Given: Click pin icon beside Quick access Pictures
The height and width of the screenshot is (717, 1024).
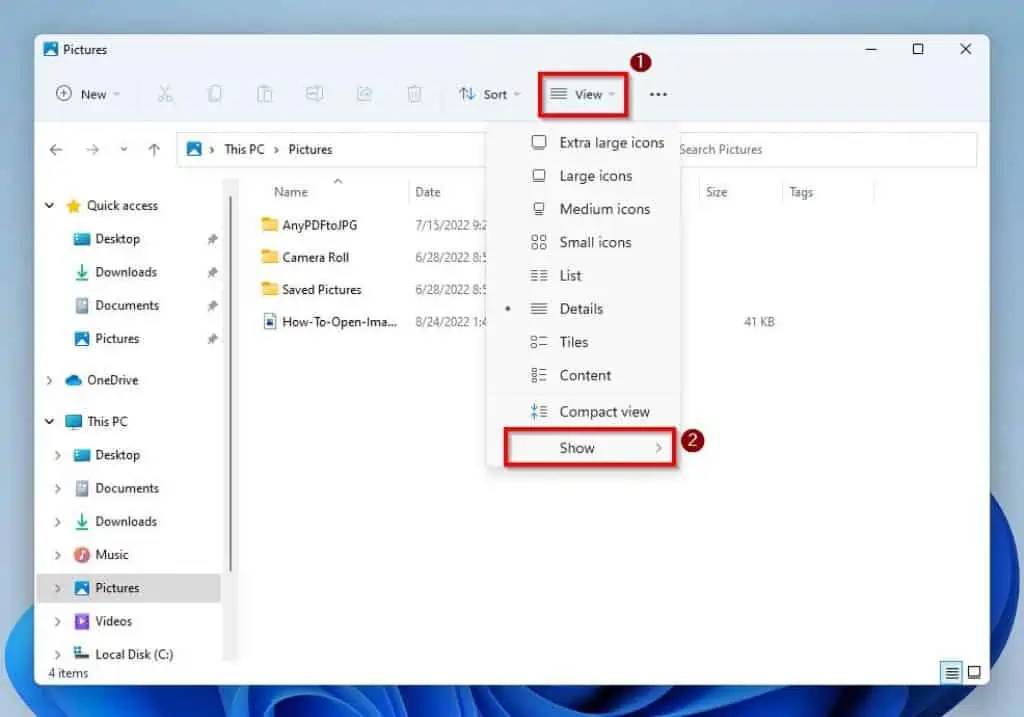Looking at the screenshot, I should 212,339.
